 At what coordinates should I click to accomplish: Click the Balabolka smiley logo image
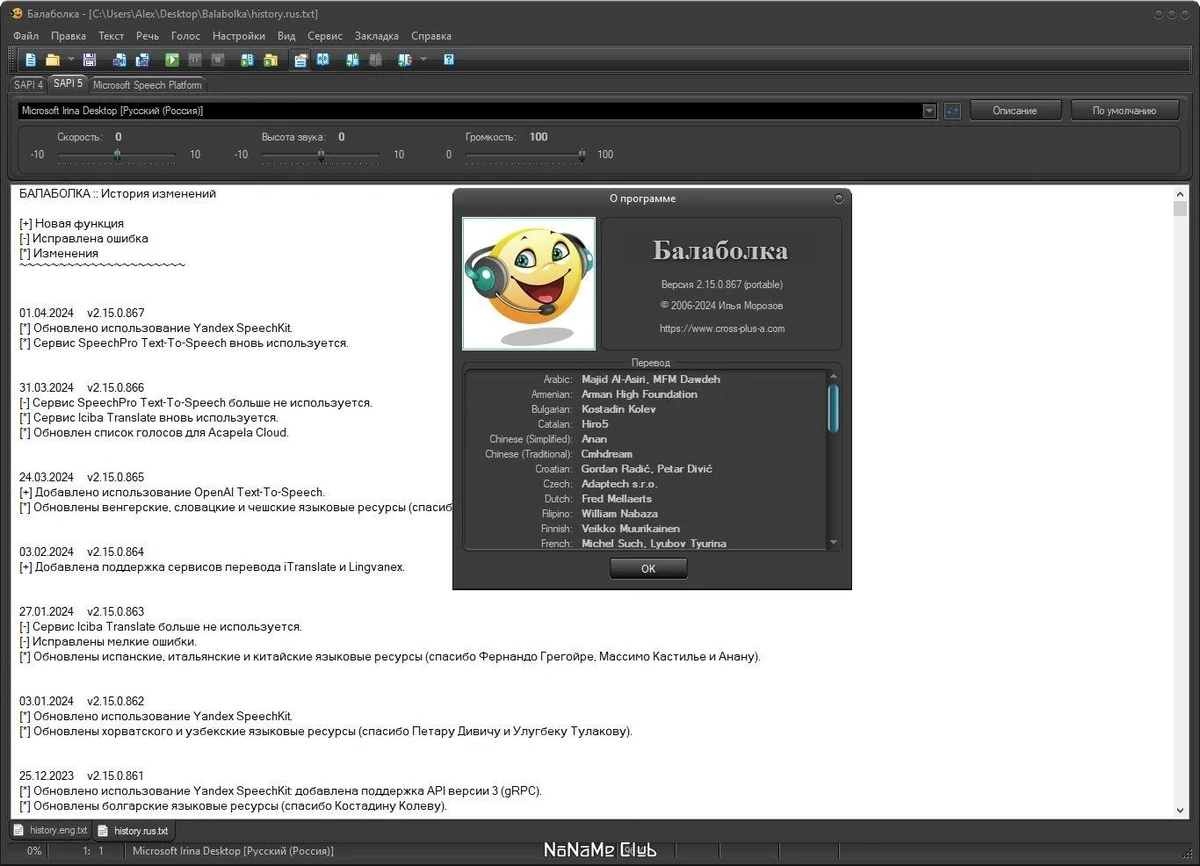point(529,284)
